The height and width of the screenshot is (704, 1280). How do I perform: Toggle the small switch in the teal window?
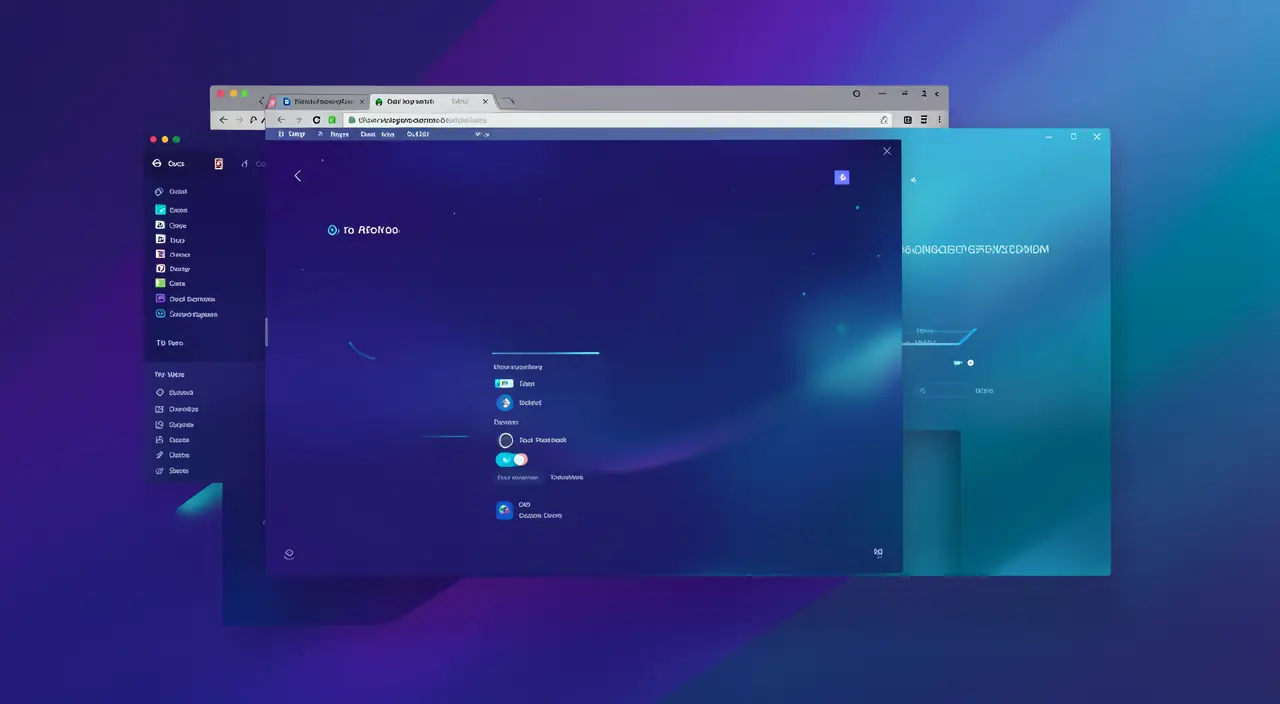(964, 363)
